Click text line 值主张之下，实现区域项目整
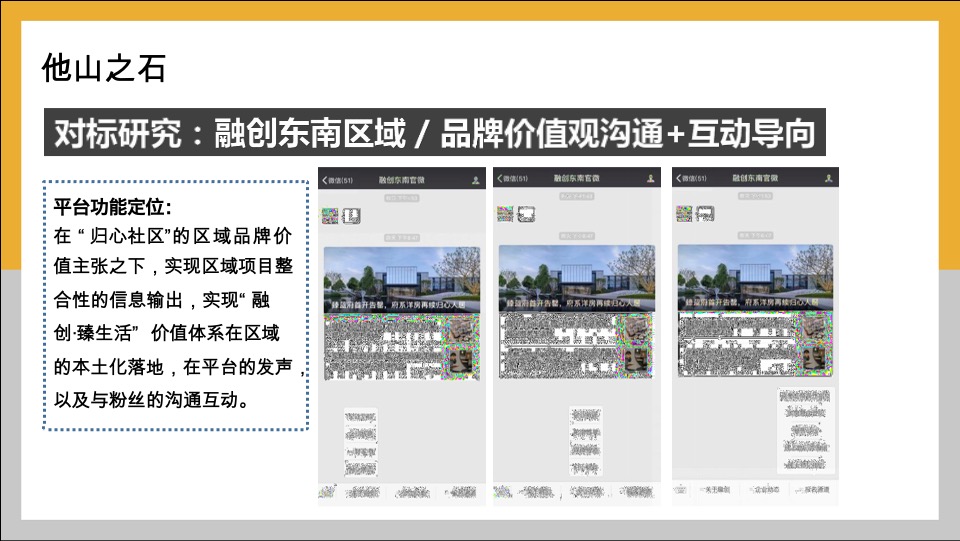This screenshot has height=541, width=960. coord(173,266)
